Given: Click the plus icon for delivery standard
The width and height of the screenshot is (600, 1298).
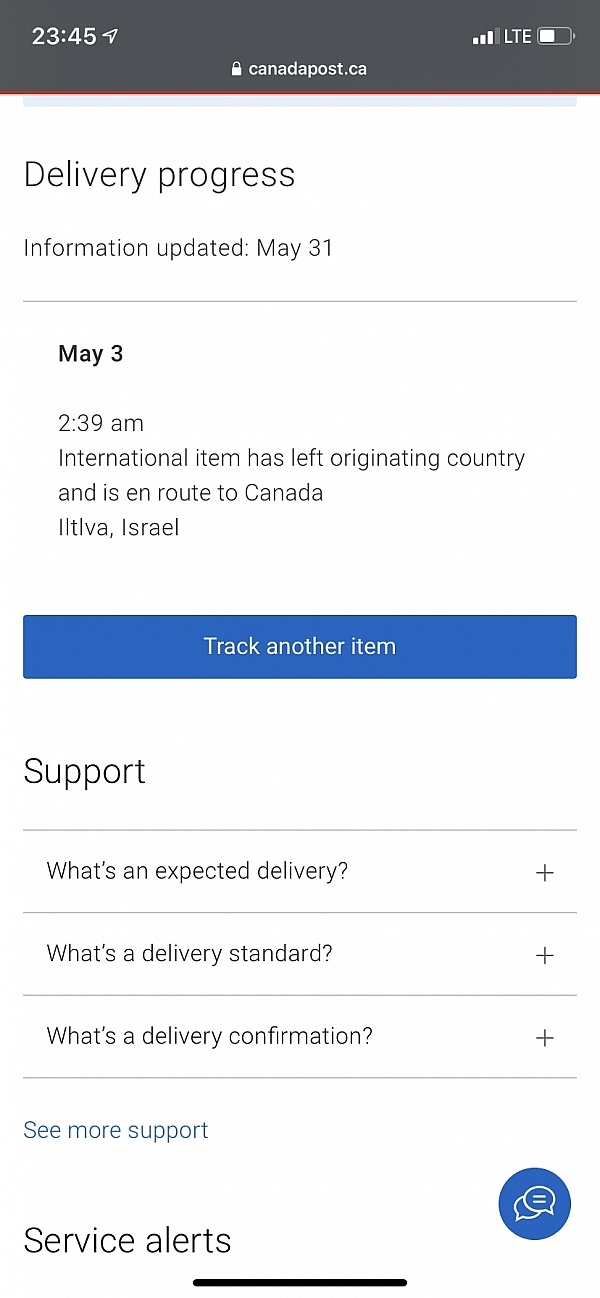Looking at the screenshot, I should (x=544, y=955).
